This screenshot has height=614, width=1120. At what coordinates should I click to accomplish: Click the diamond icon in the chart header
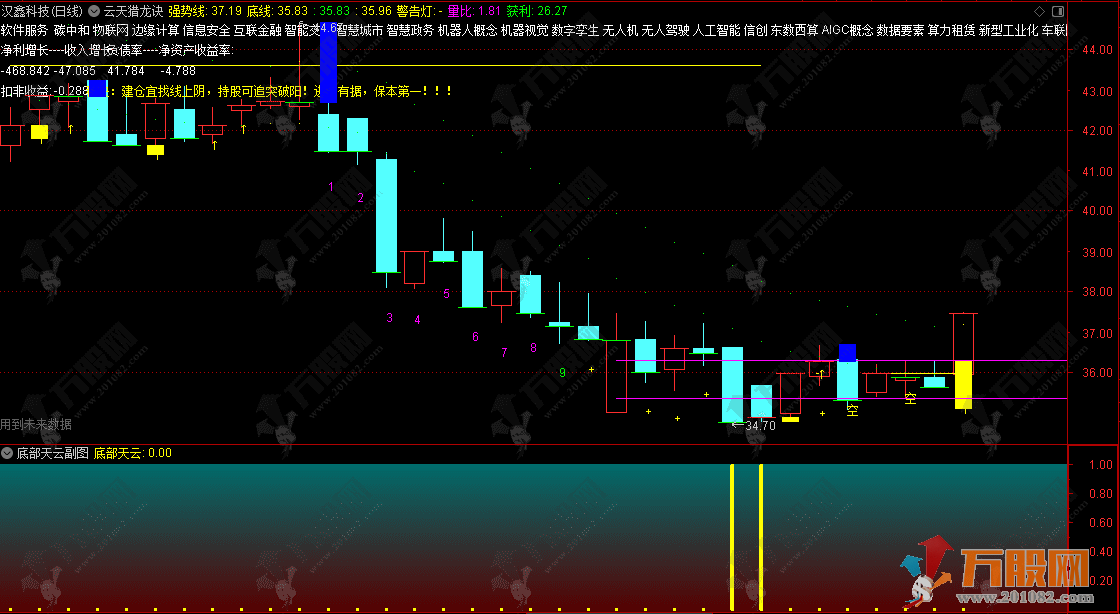[x=1039, y=11]
